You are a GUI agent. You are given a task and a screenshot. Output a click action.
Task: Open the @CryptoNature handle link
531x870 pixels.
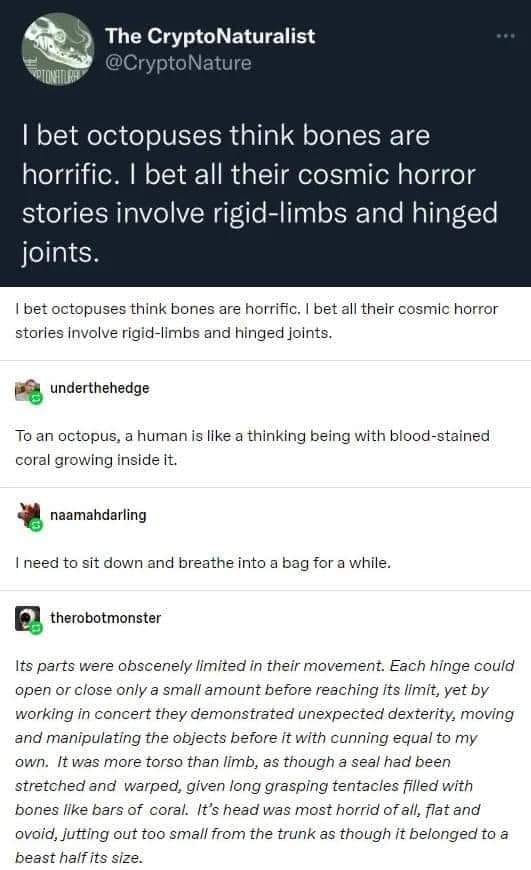(x=178, y=63)
